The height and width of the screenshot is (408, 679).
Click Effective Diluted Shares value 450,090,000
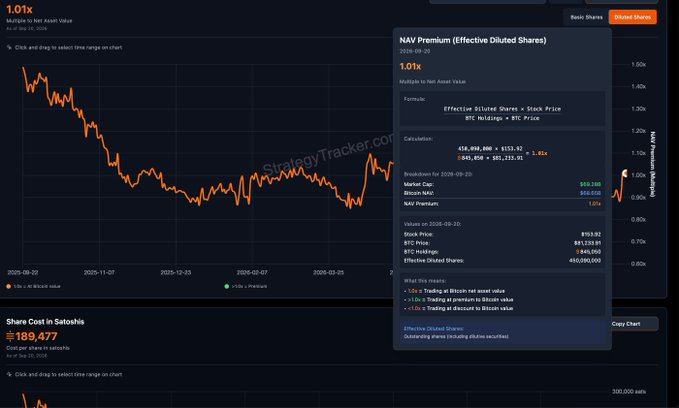tap(585, 260)
